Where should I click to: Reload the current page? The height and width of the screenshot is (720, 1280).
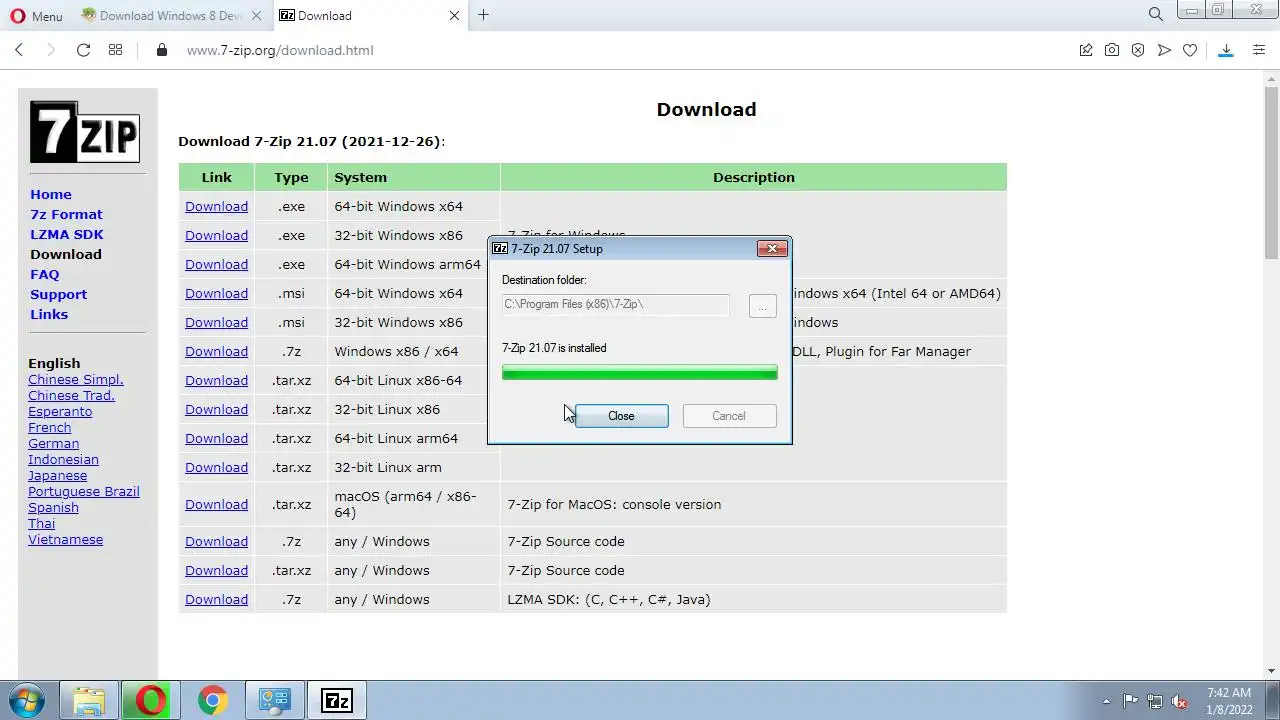pyautogui.click(x=84, y=50)
